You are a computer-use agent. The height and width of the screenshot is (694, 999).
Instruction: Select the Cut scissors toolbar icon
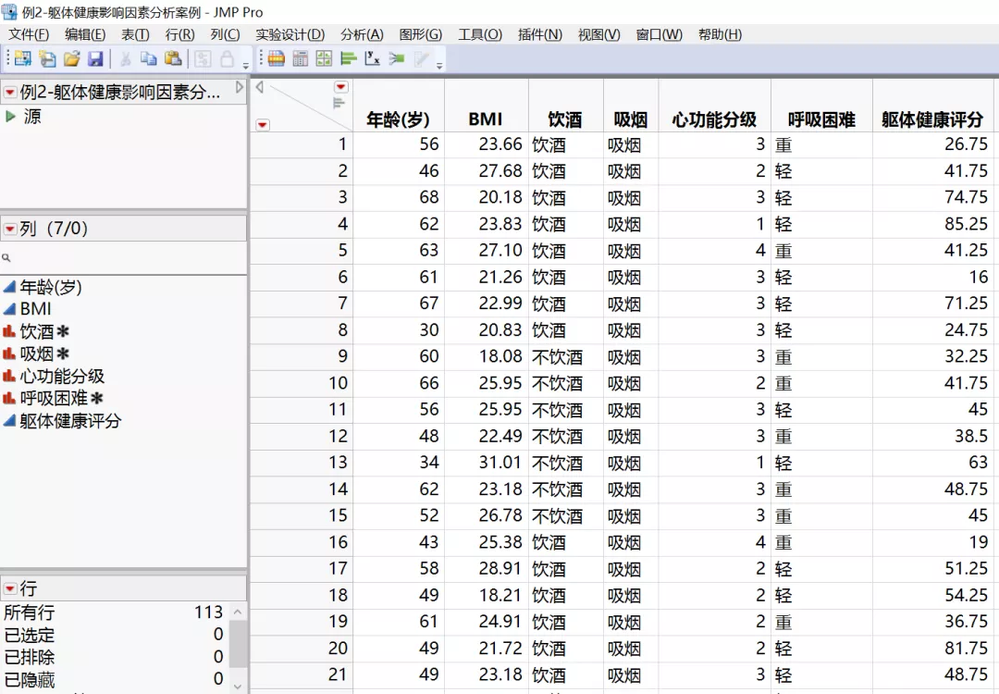pyautogui.click(x=123, y=60)
